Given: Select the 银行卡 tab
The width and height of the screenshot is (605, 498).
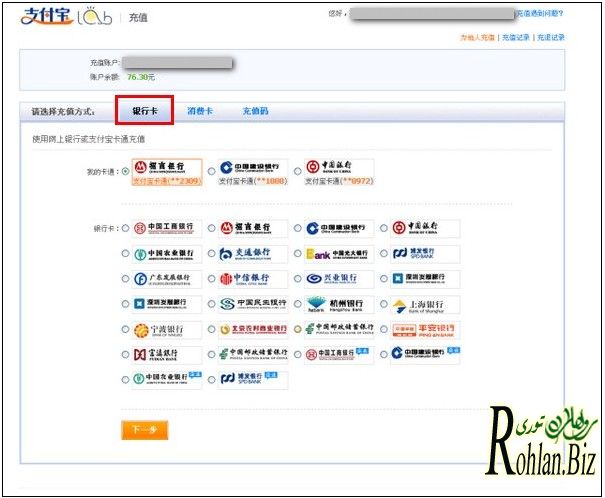Looking at the screenshot, I should tap(145, 111).
